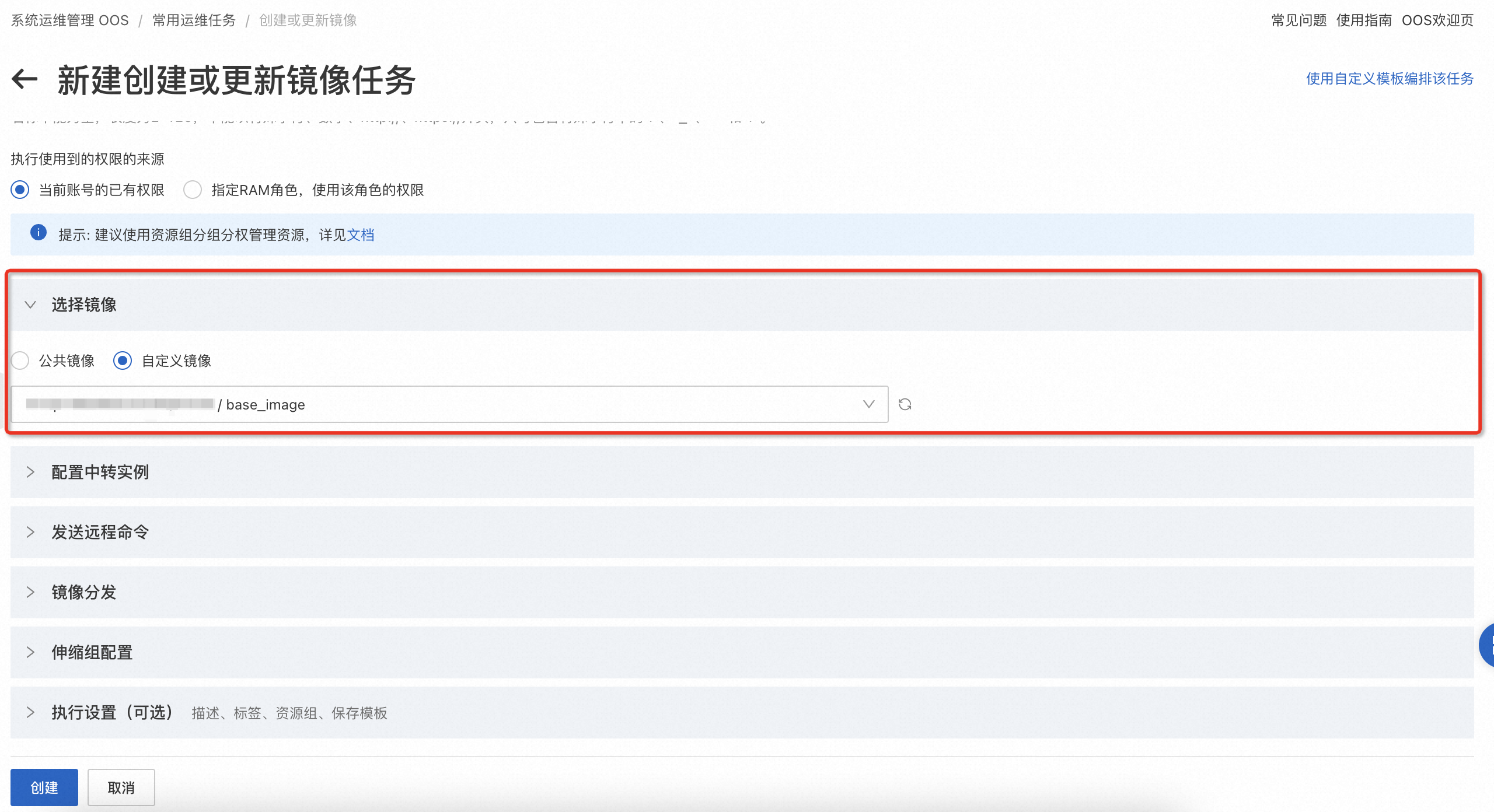Screen dimensions: 1494x812
Task: Select the 指定RAM角色 radio option
Action: click(193, 190)
